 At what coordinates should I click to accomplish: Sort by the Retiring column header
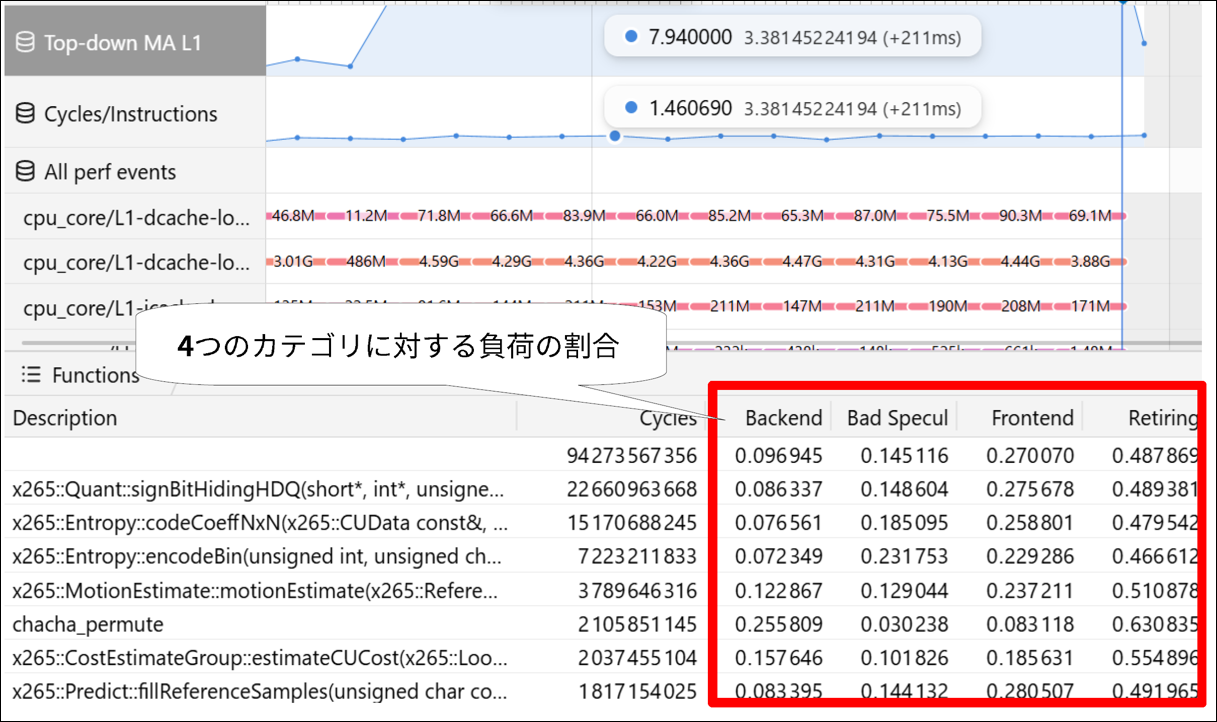[x=1162, y=418]
